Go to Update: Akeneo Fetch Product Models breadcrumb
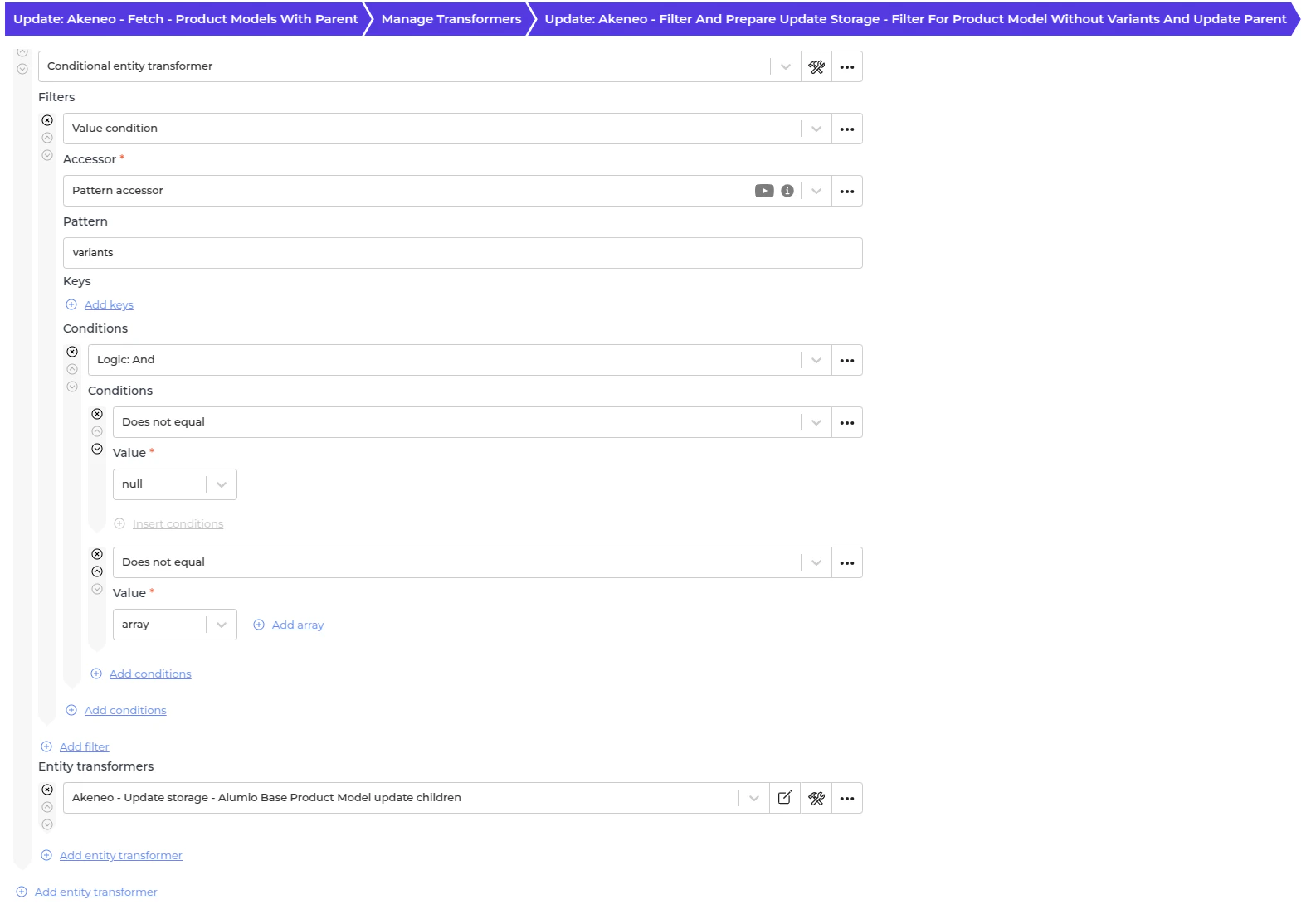The width and height of the screenshot is (1311, 924). (186, 18)
